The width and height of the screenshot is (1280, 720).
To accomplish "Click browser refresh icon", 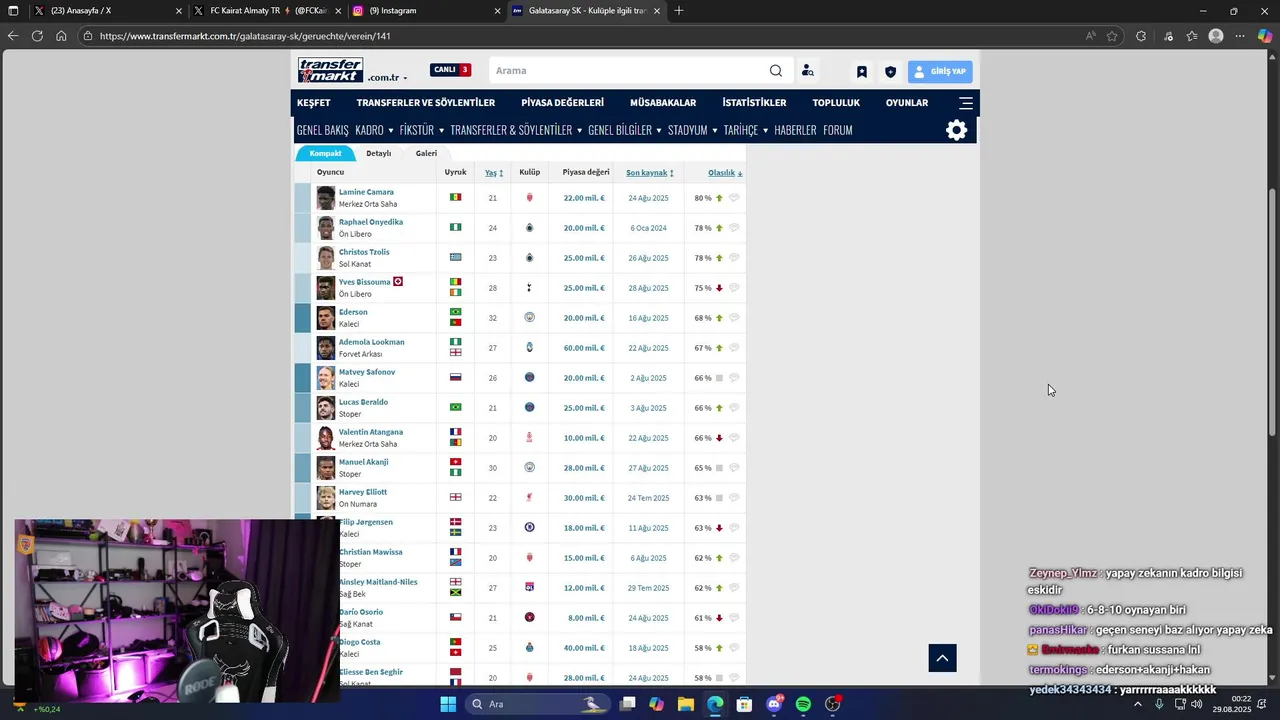I will pyautogui.click(x=37, y=36).
